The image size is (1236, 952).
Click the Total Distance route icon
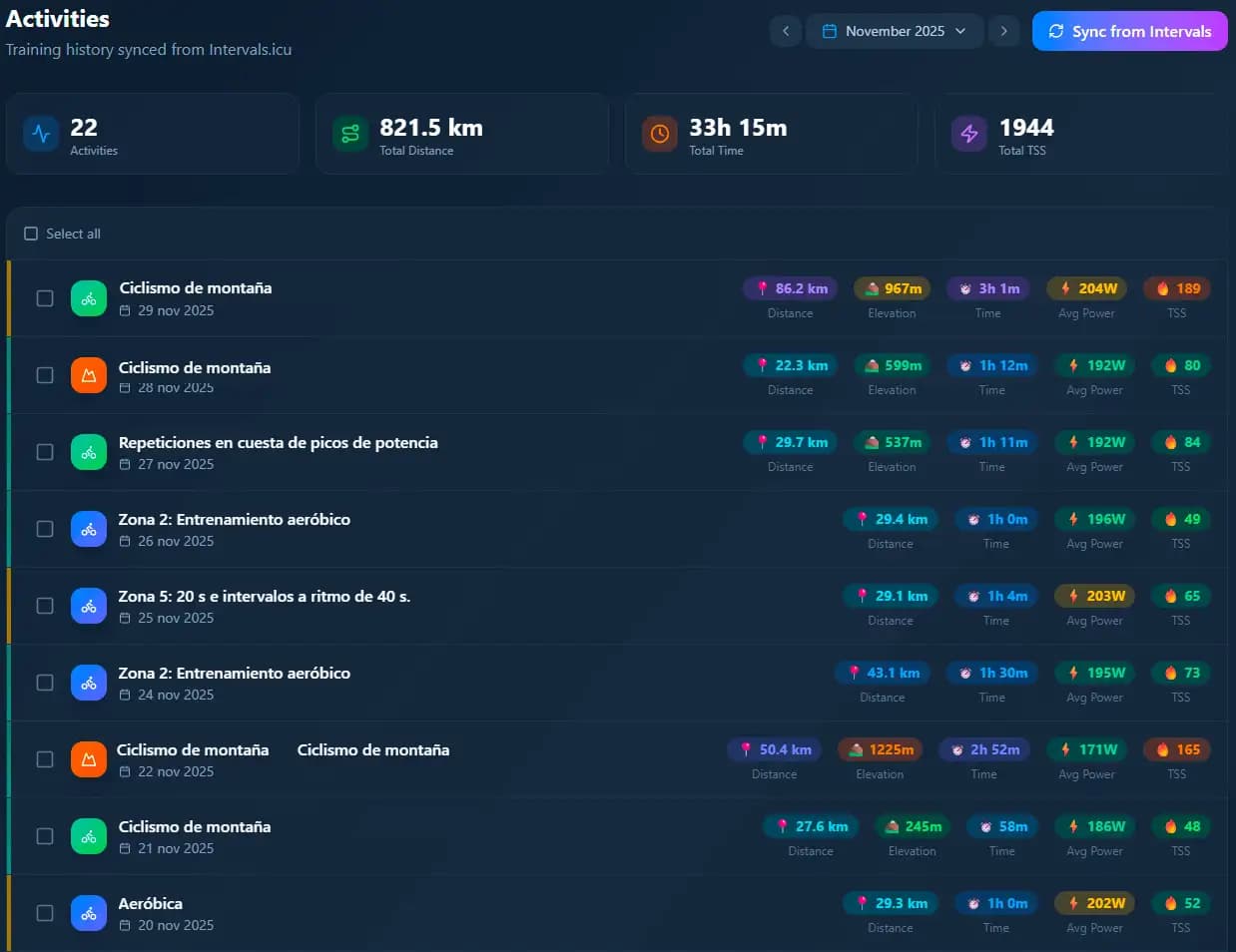349,133
